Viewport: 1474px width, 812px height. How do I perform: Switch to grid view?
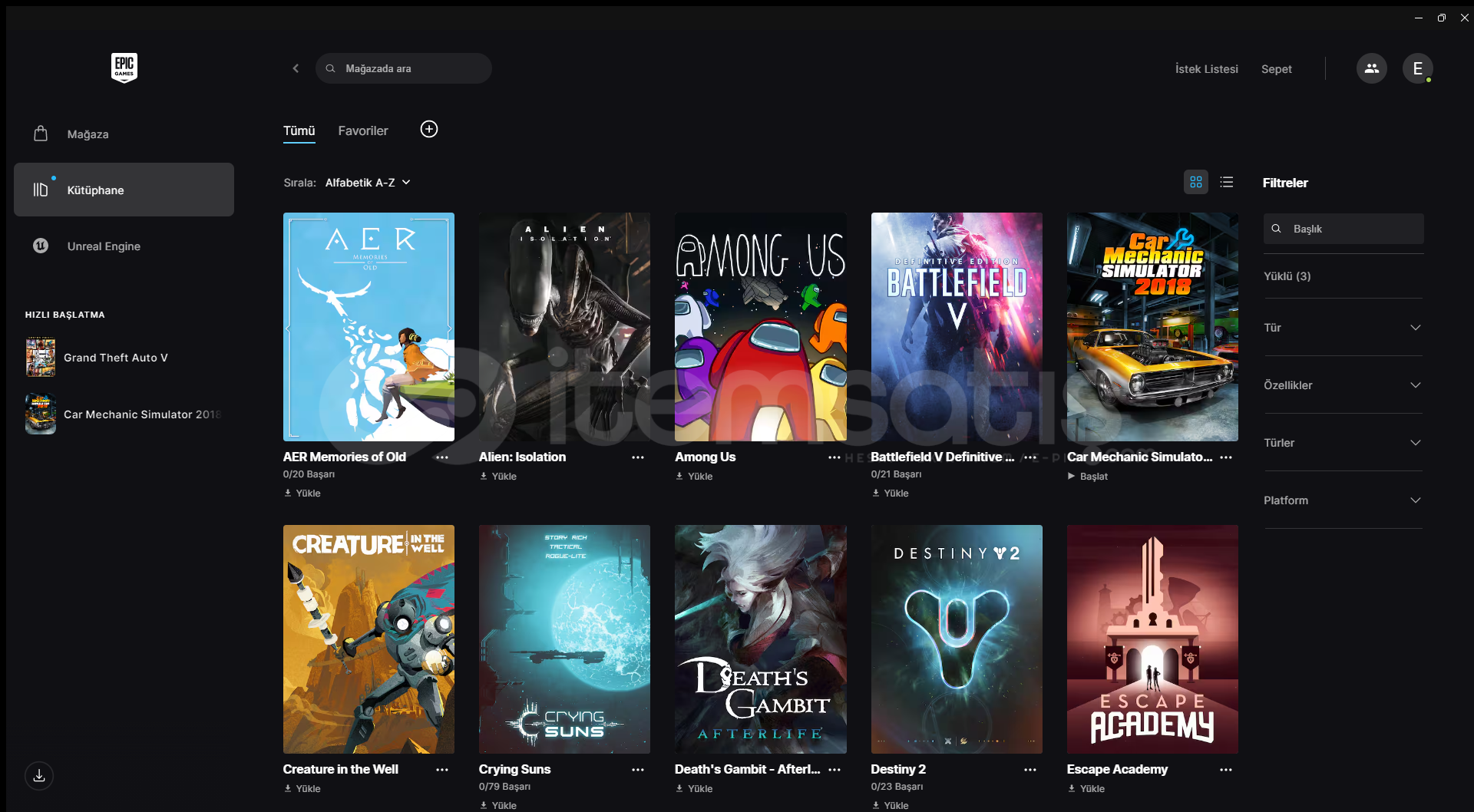[x=1195, y=182]
